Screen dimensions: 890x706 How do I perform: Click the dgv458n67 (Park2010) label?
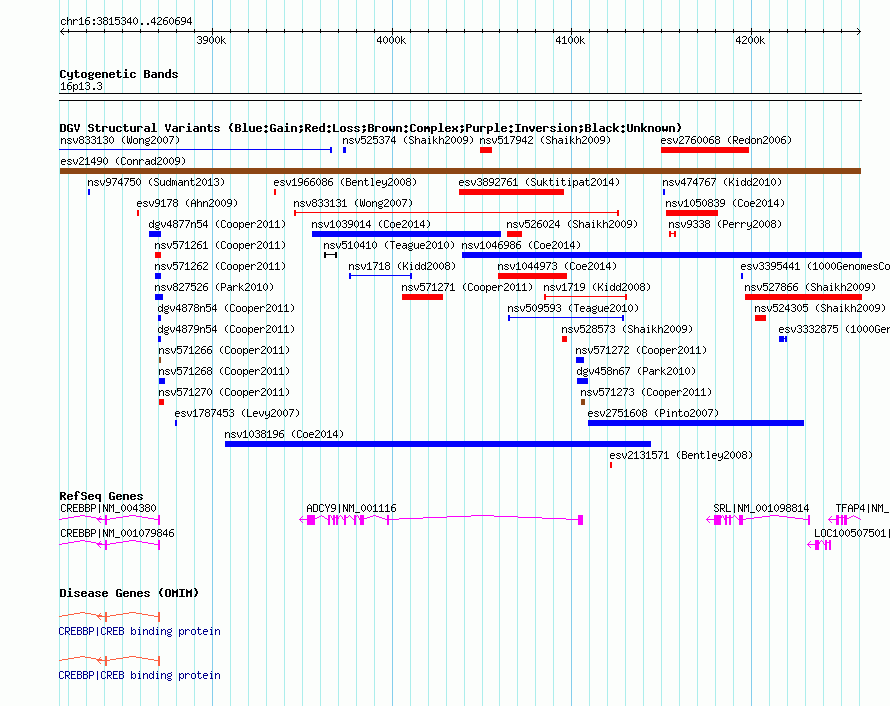(x=636, y=371)
